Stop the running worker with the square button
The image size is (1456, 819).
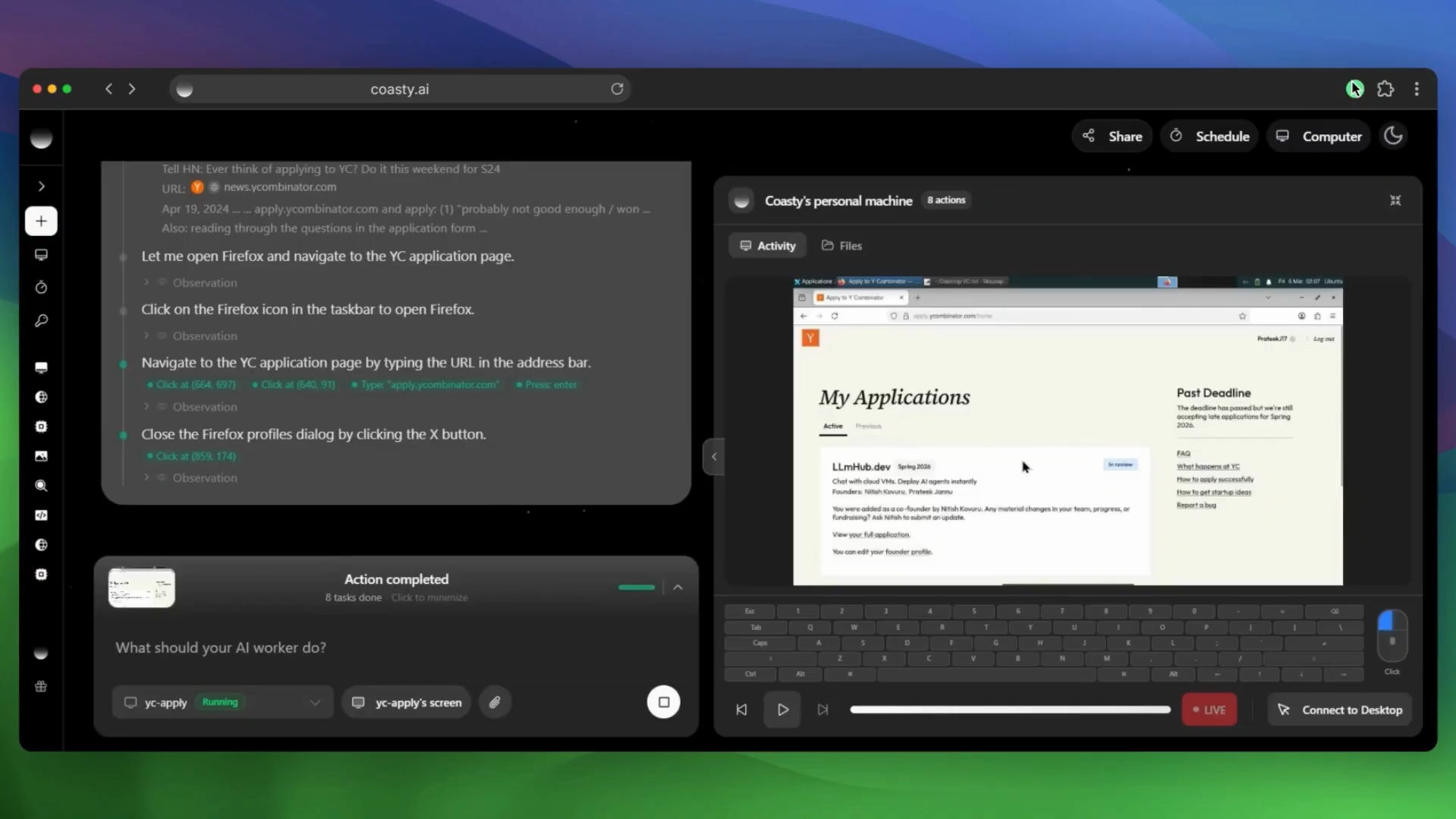[663, 702]
